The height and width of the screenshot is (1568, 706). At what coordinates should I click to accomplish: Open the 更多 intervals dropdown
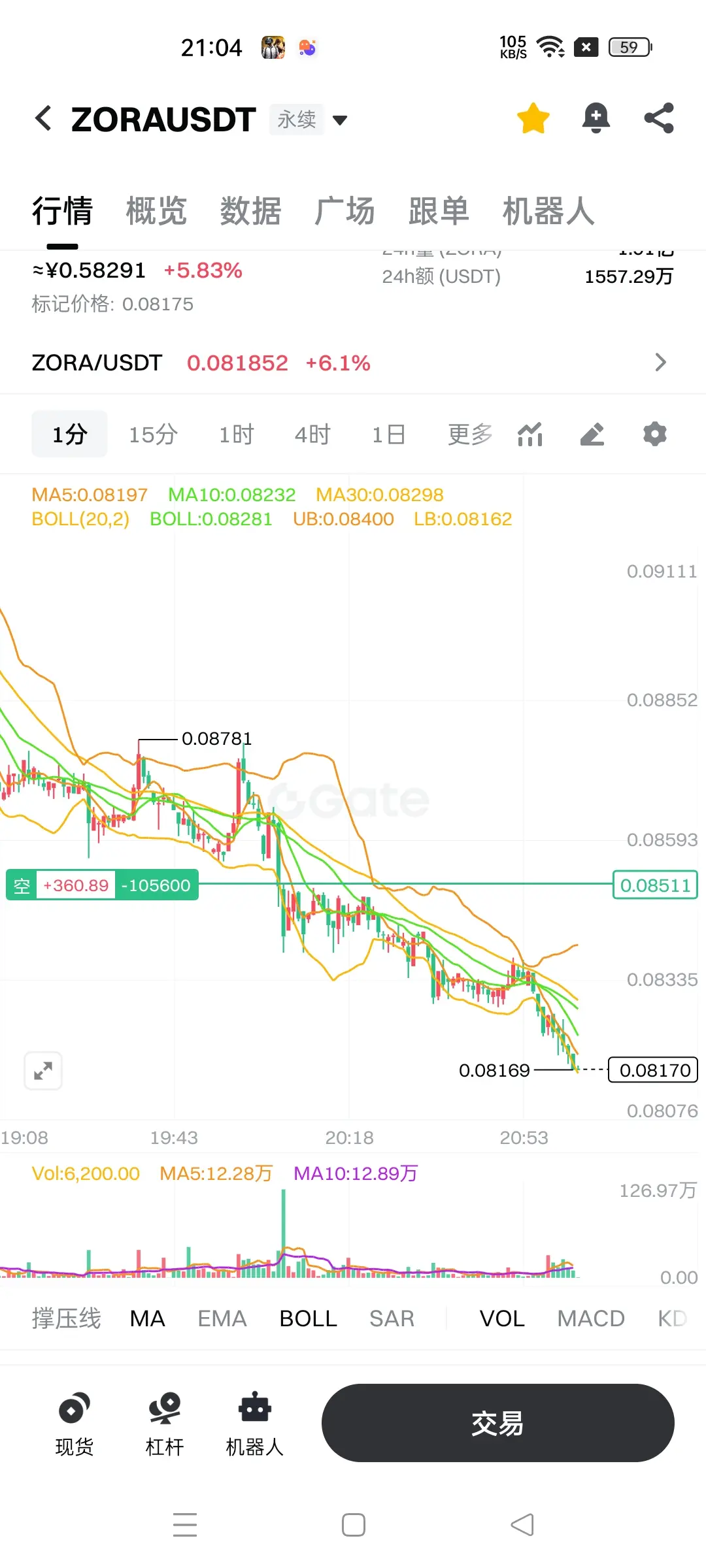[x=470, y=434]
